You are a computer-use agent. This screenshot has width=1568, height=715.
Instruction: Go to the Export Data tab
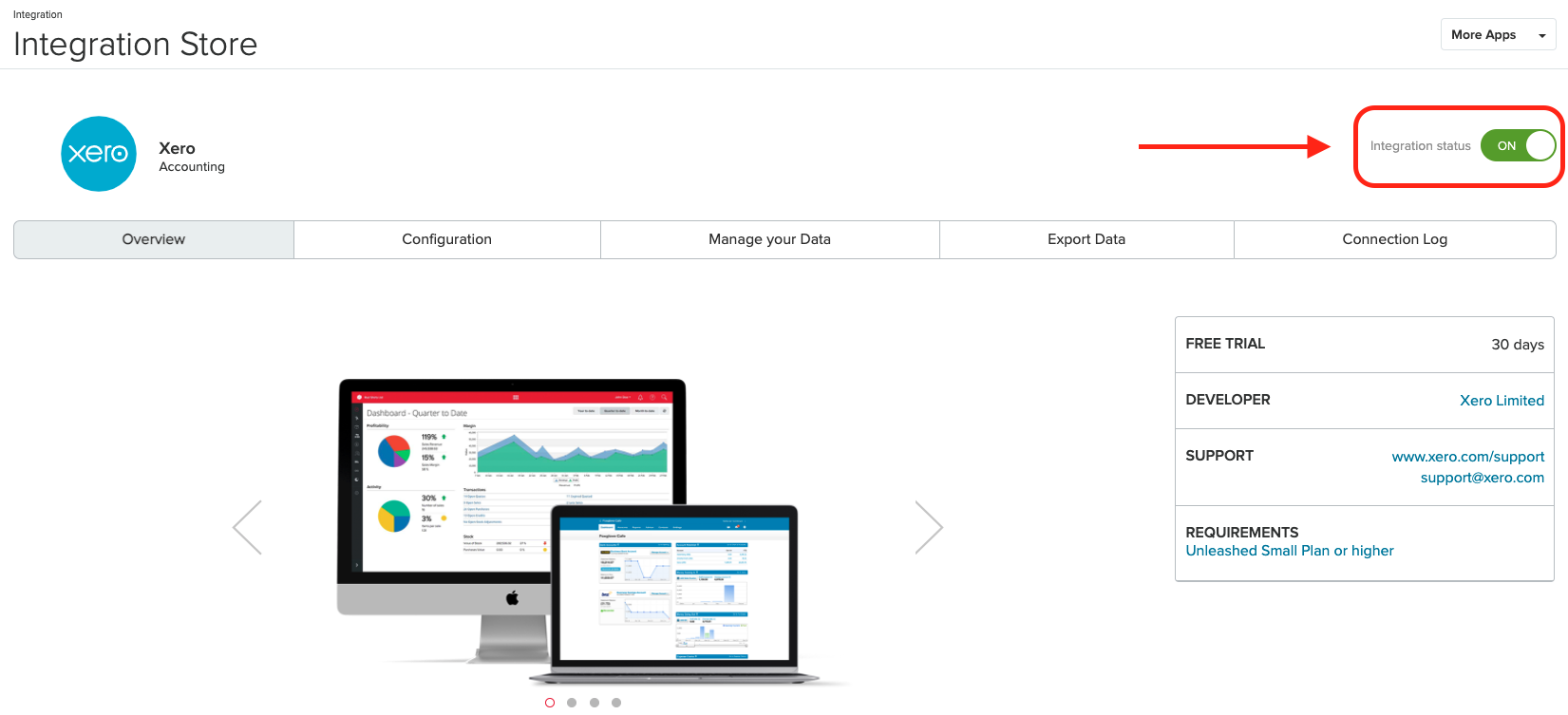pyautogui.click(x=1086, y=239)
